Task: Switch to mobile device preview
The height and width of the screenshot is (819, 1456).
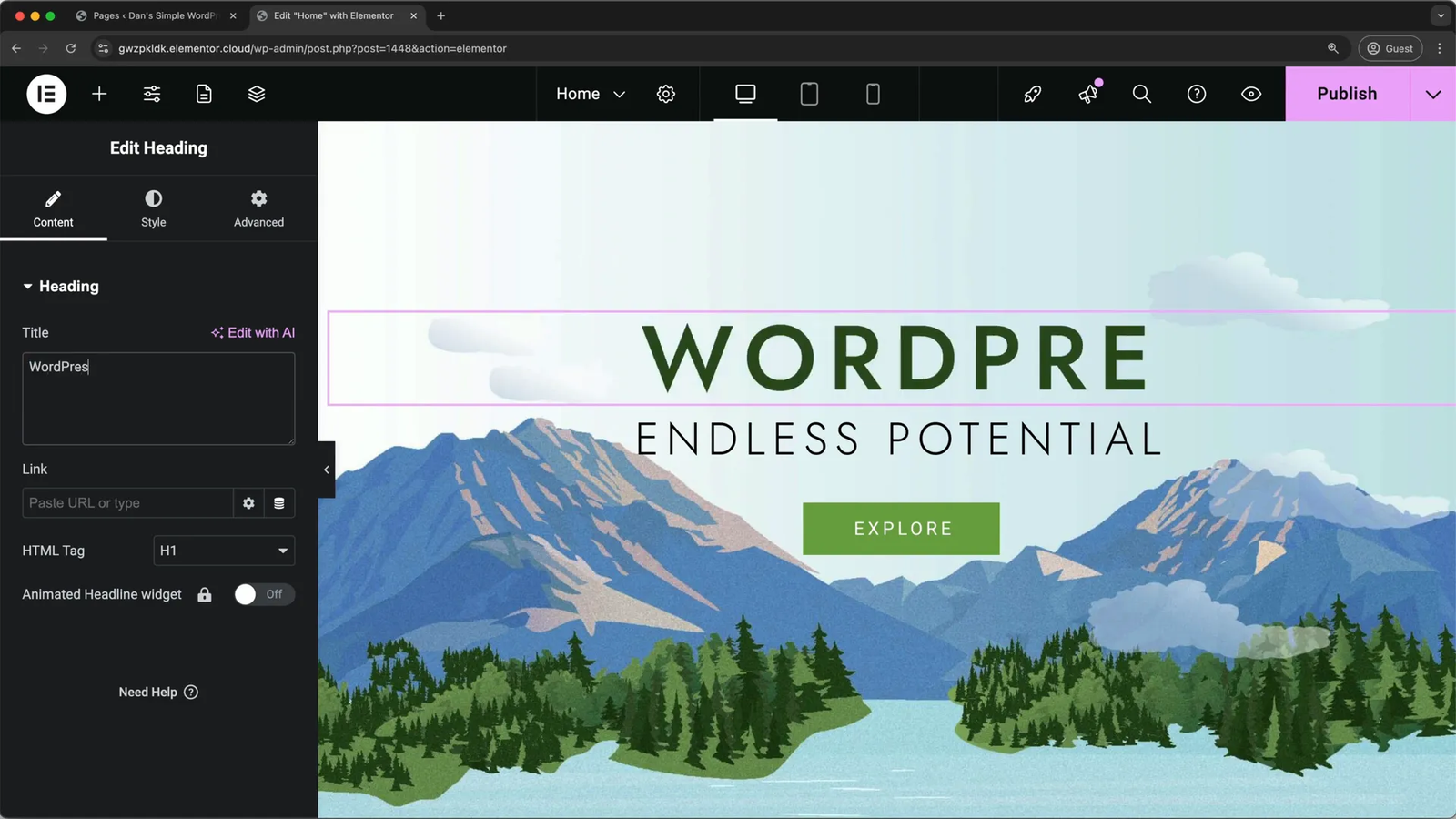Action: tap(873, 94)
